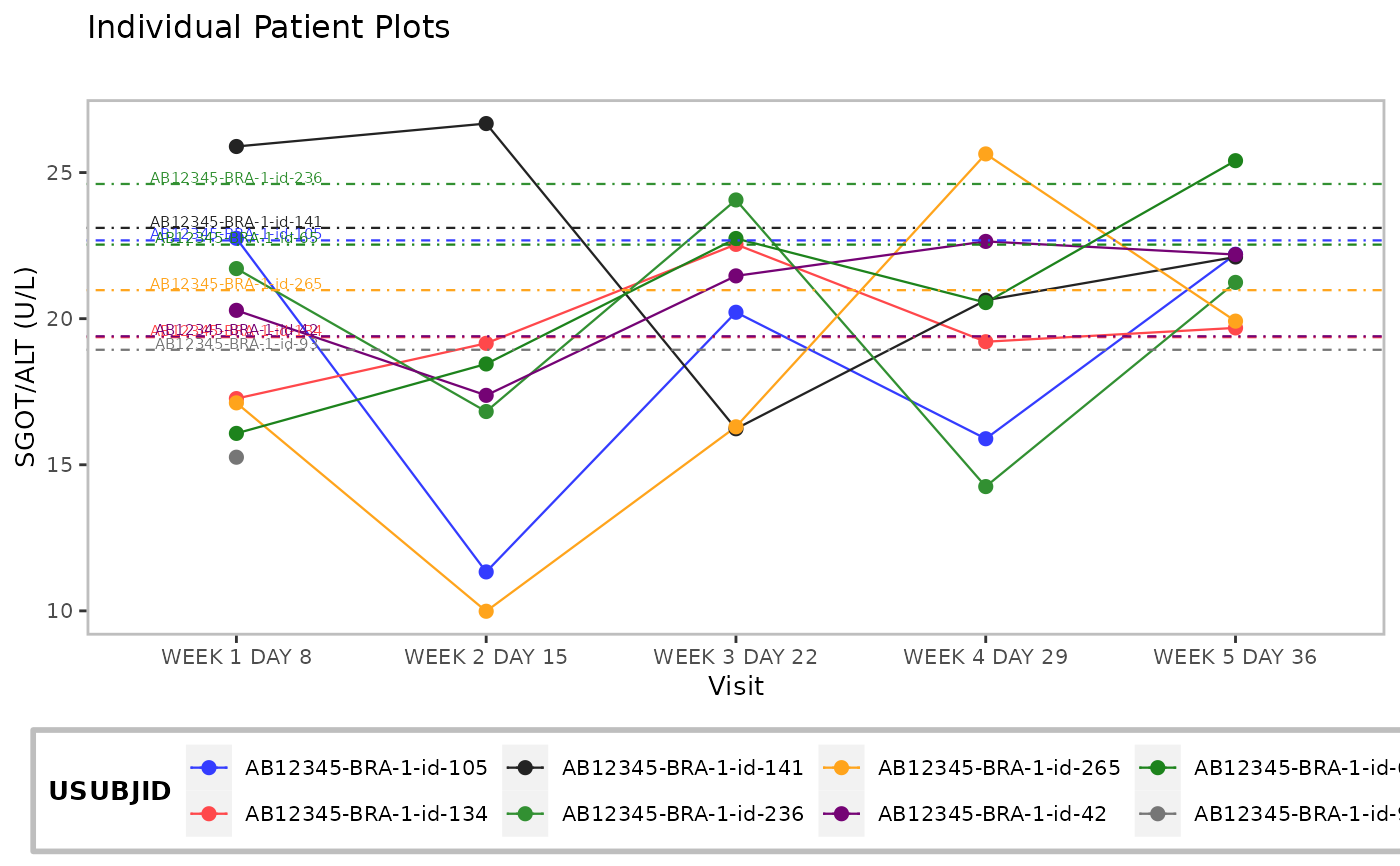
Task: Select the black data point at Week 2 Day 15
Action: [x=486, y=123]
